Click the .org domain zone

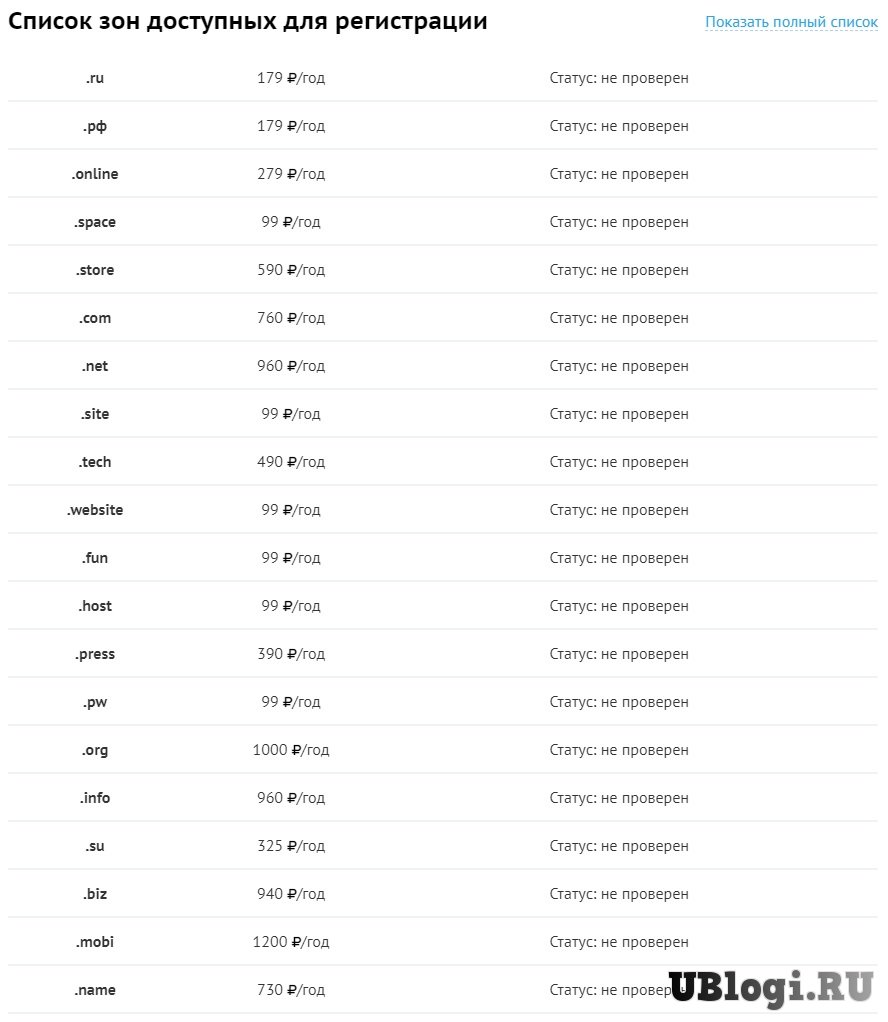coord(95,750)
